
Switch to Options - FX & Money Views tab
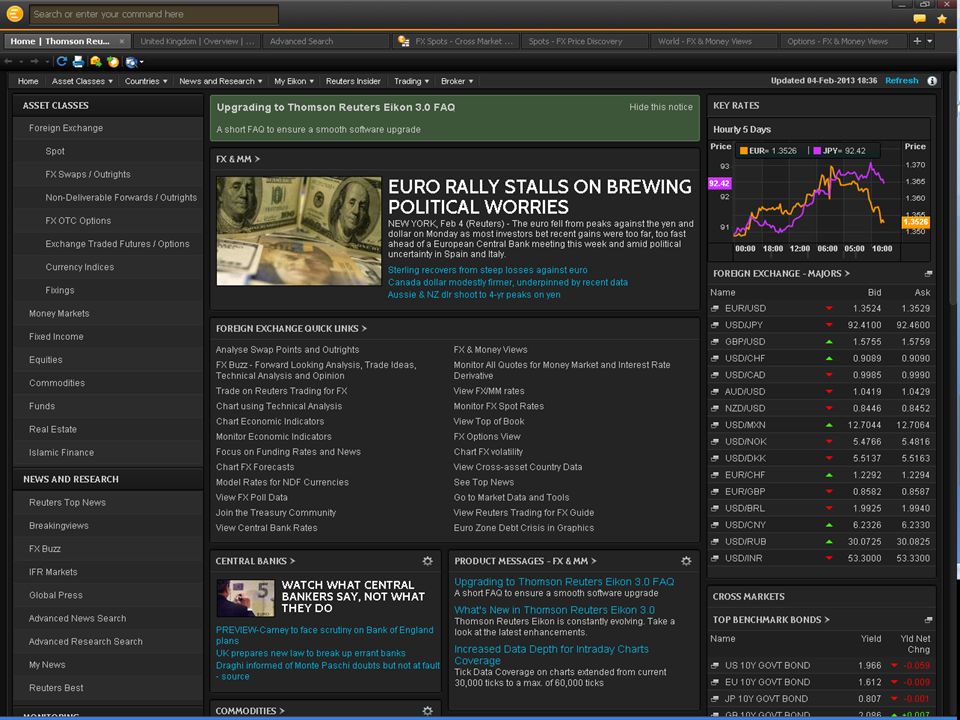(x=843, y=41)
